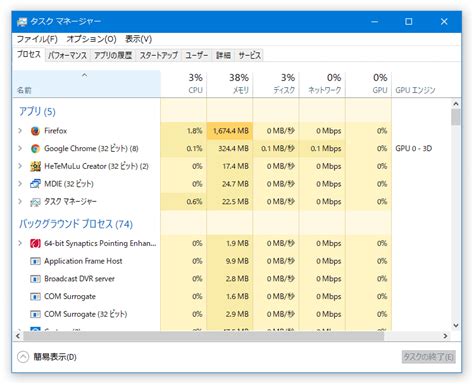This screenshot has width=474, height=385.
Task: Click the horizontal scrollbar right arrow
Action: [x=445, y=336]
